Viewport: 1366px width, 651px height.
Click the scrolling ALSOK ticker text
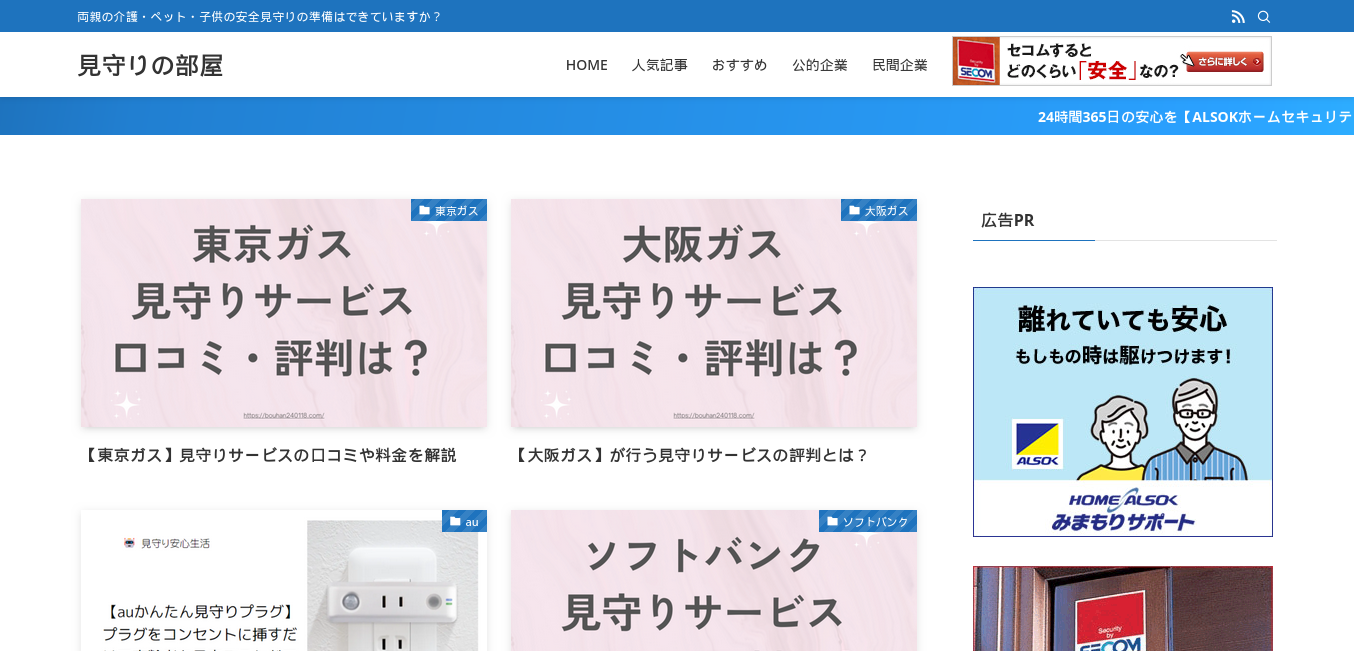pos(1195,116)
